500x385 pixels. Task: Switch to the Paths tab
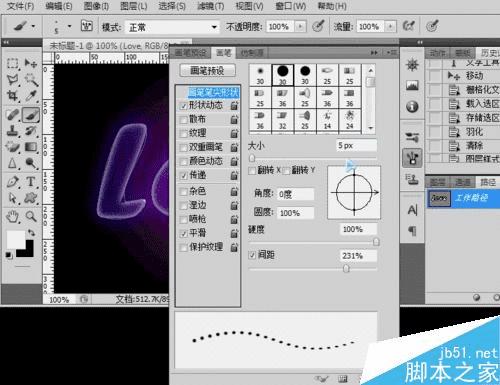click(x=488, y=182)
